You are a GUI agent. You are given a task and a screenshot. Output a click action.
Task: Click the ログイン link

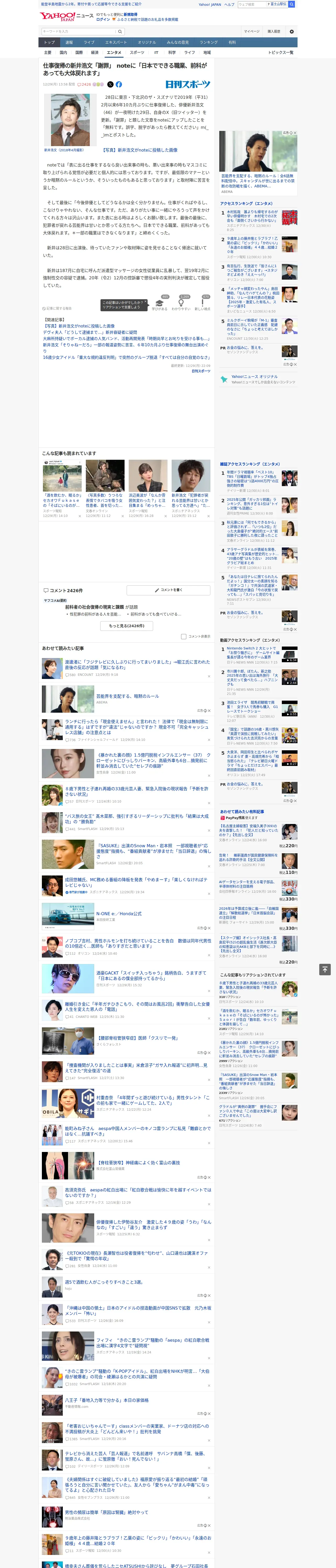click(103, 20)
